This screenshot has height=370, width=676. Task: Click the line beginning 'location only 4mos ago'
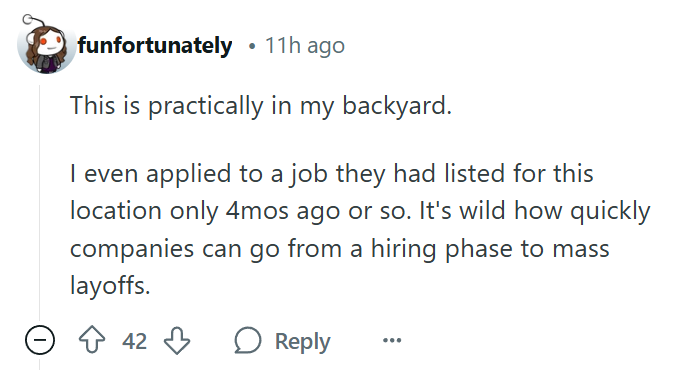point(360,211)
